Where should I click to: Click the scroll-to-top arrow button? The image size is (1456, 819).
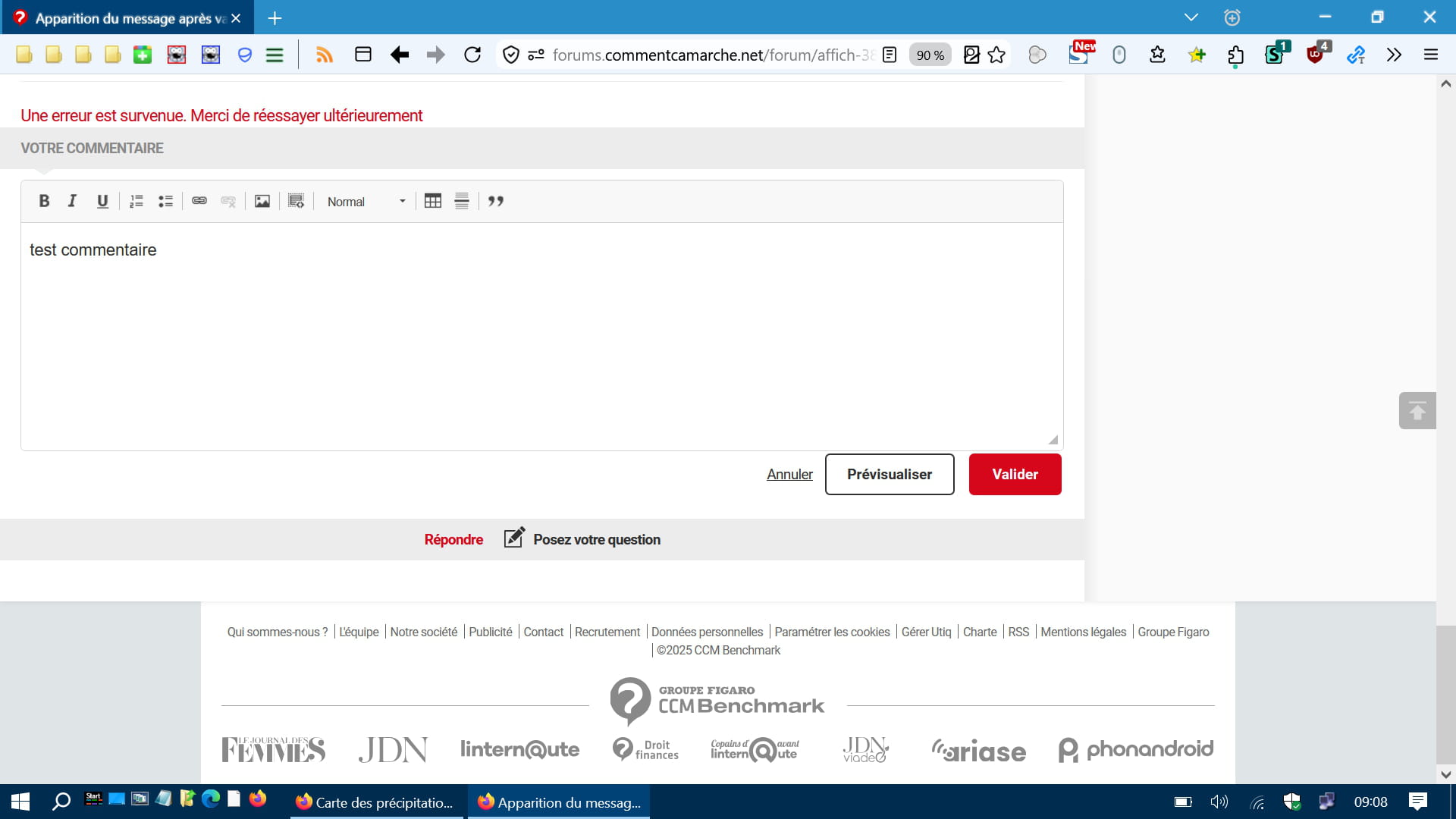1417,411
